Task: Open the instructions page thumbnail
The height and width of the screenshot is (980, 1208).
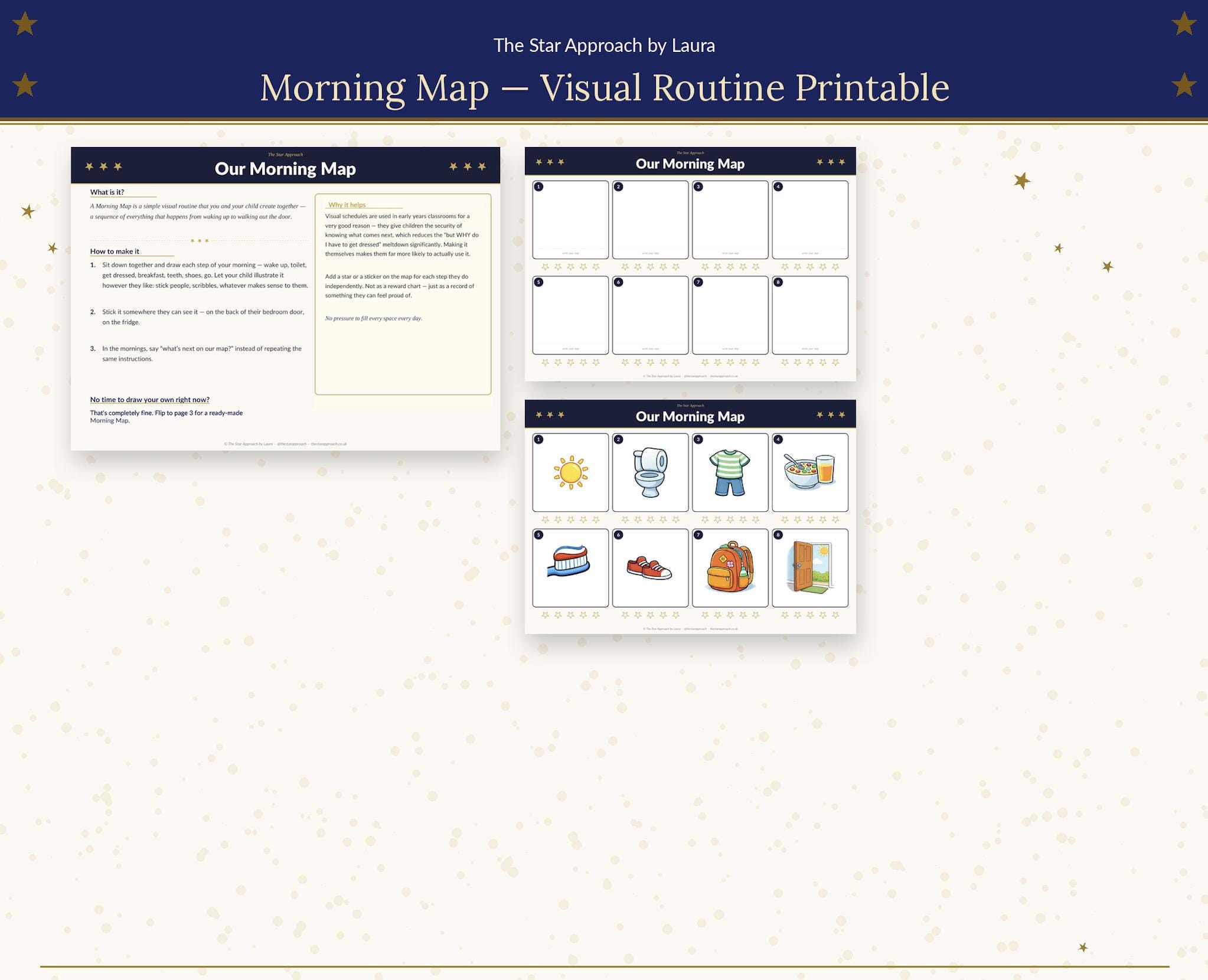Action: coord(285,299)
